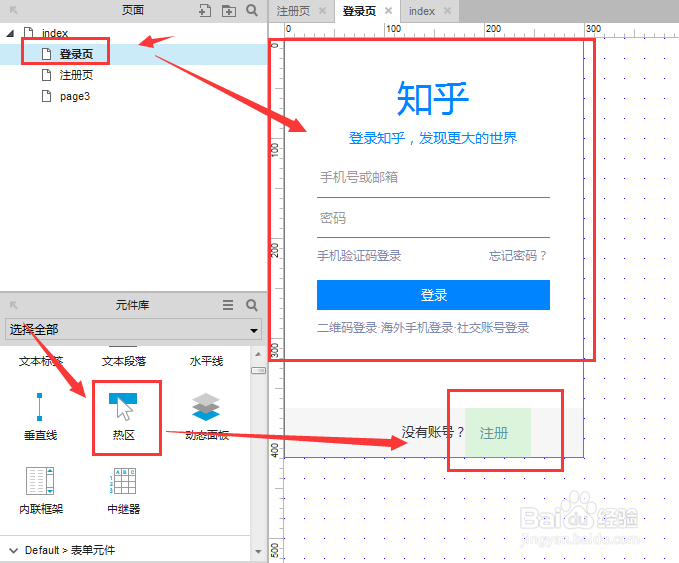This screenshot has height=563, width=679.
Task: Click the 手机号或邮箱 input field
Action: pyautogui.click(x=433, y=178)
